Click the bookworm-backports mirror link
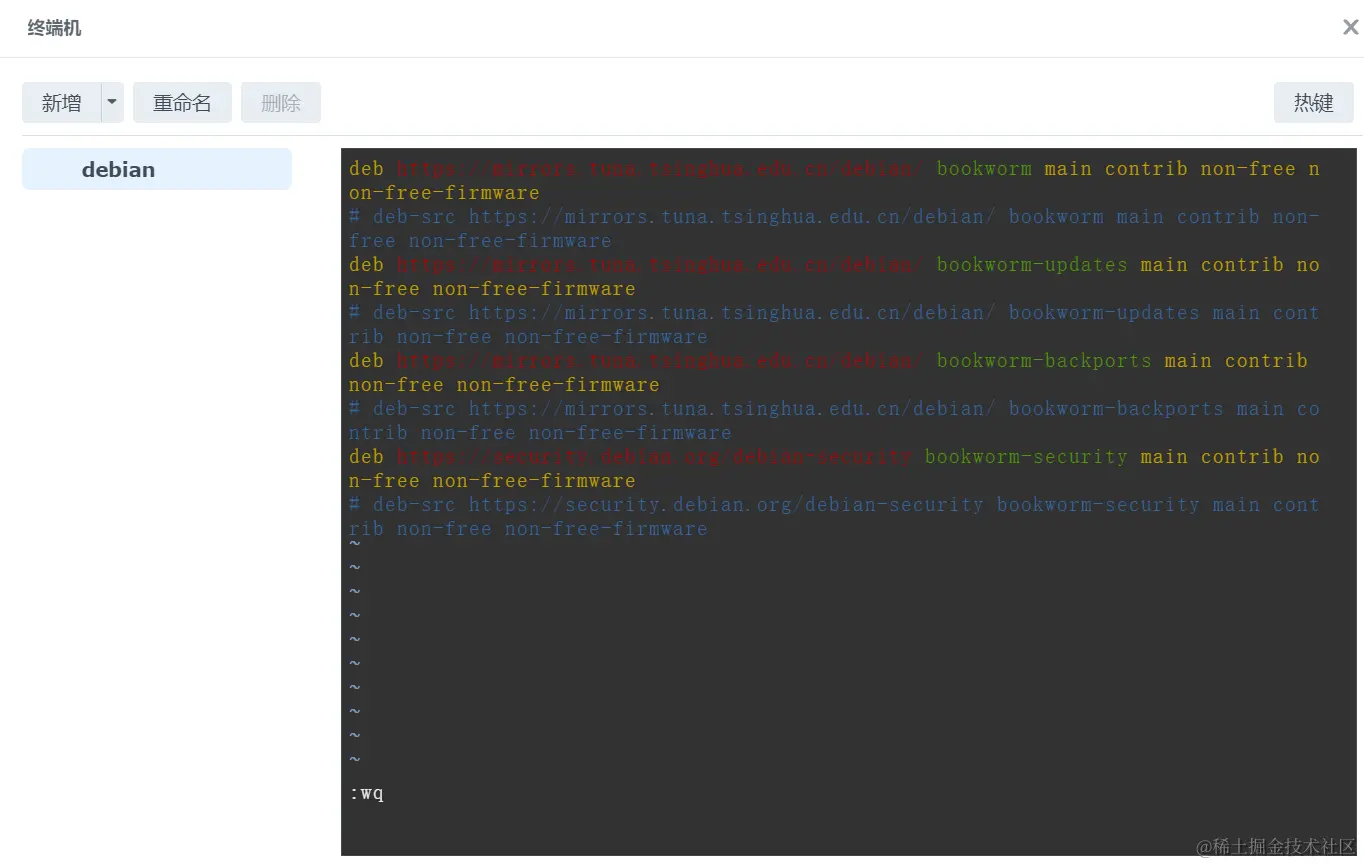Image resolution: width=1364 pixels, height=865 pixels. [1044, 360]
